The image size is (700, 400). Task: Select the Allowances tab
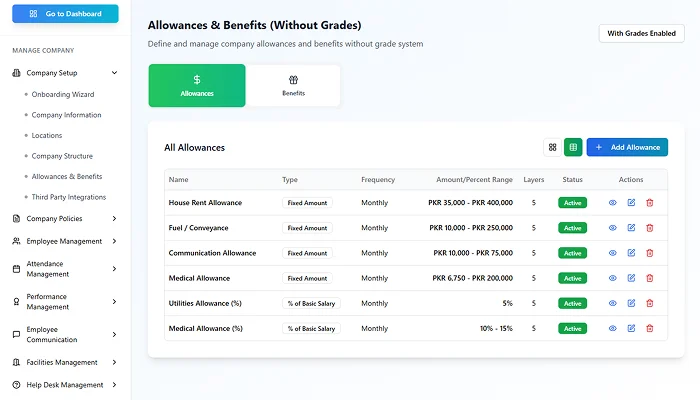(197, 86)
